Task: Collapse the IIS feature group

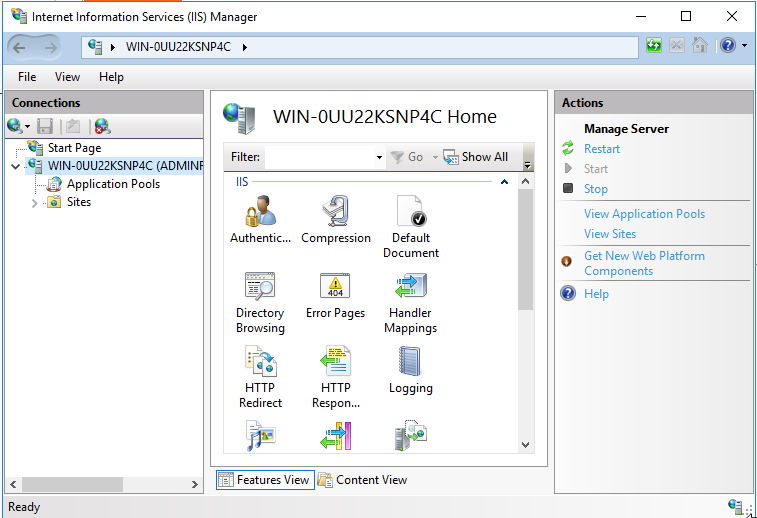Action: coord(505,182)
